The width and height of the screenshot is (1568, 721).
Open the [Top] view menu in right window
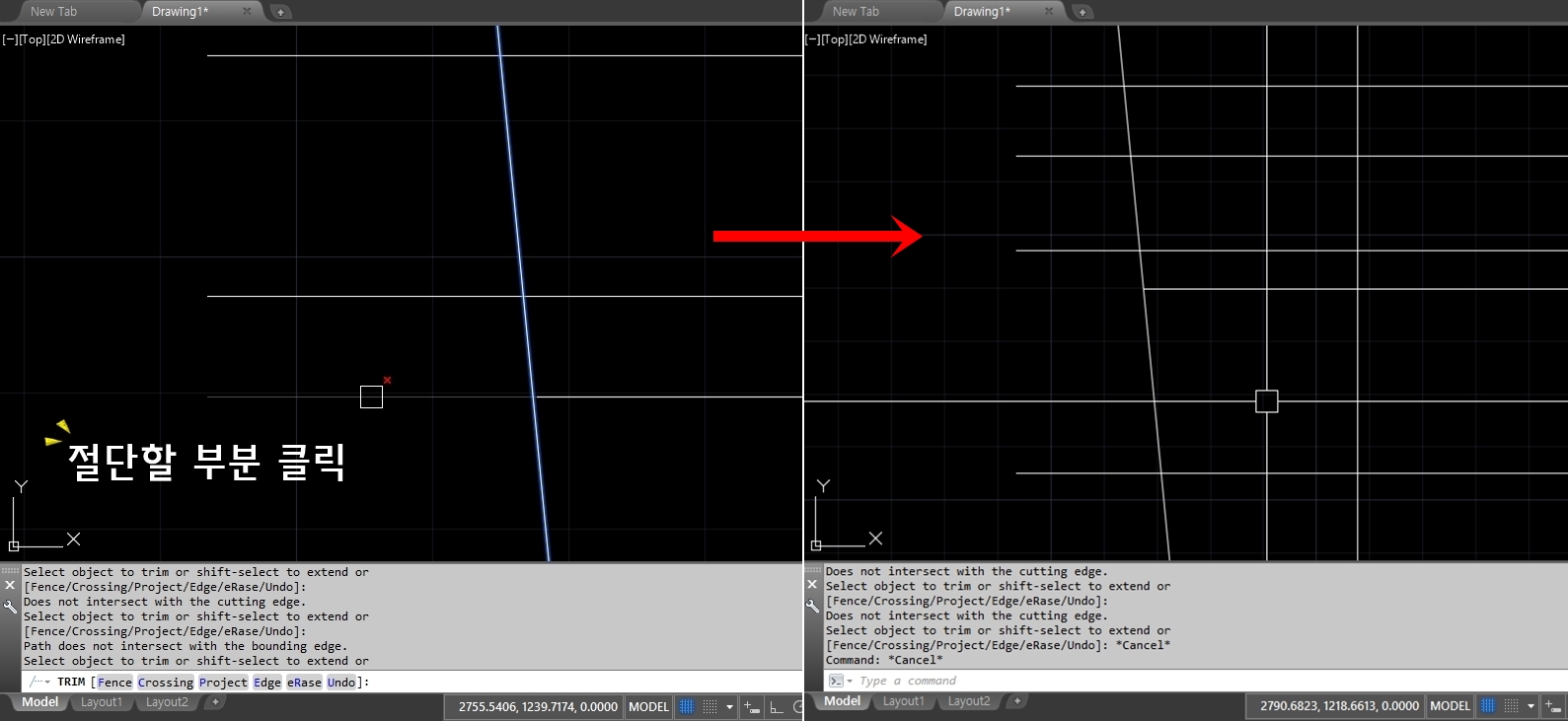(x=835, y=39)
